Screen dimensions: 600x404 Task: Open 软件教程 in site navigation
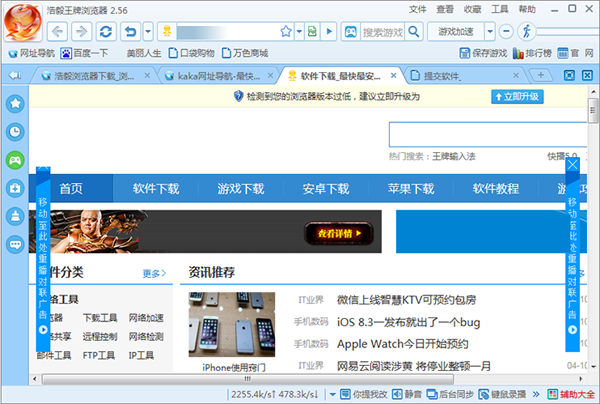[x=496, y=189]
